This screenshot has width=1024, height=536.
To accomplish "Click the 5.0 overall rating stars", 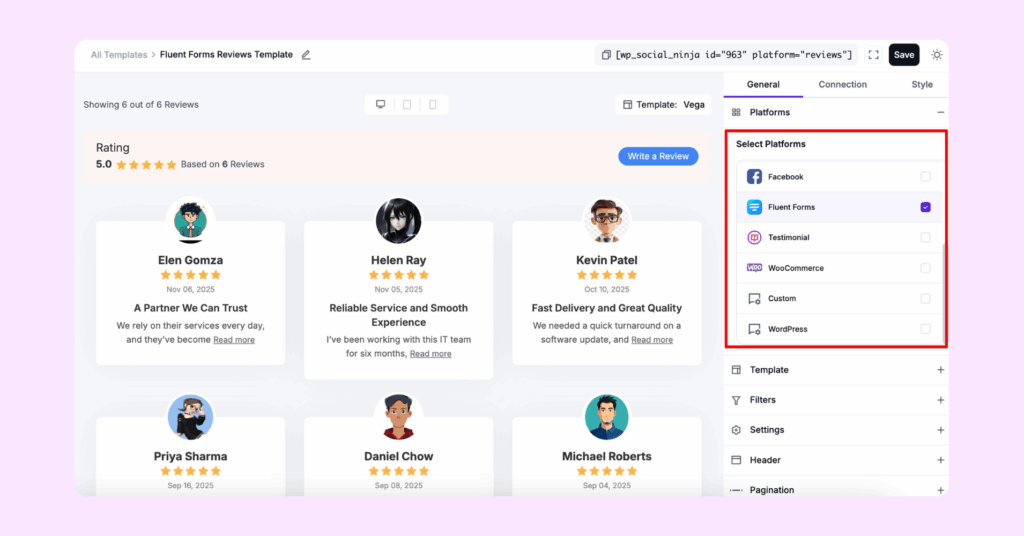I will click(x=146, y=165).
